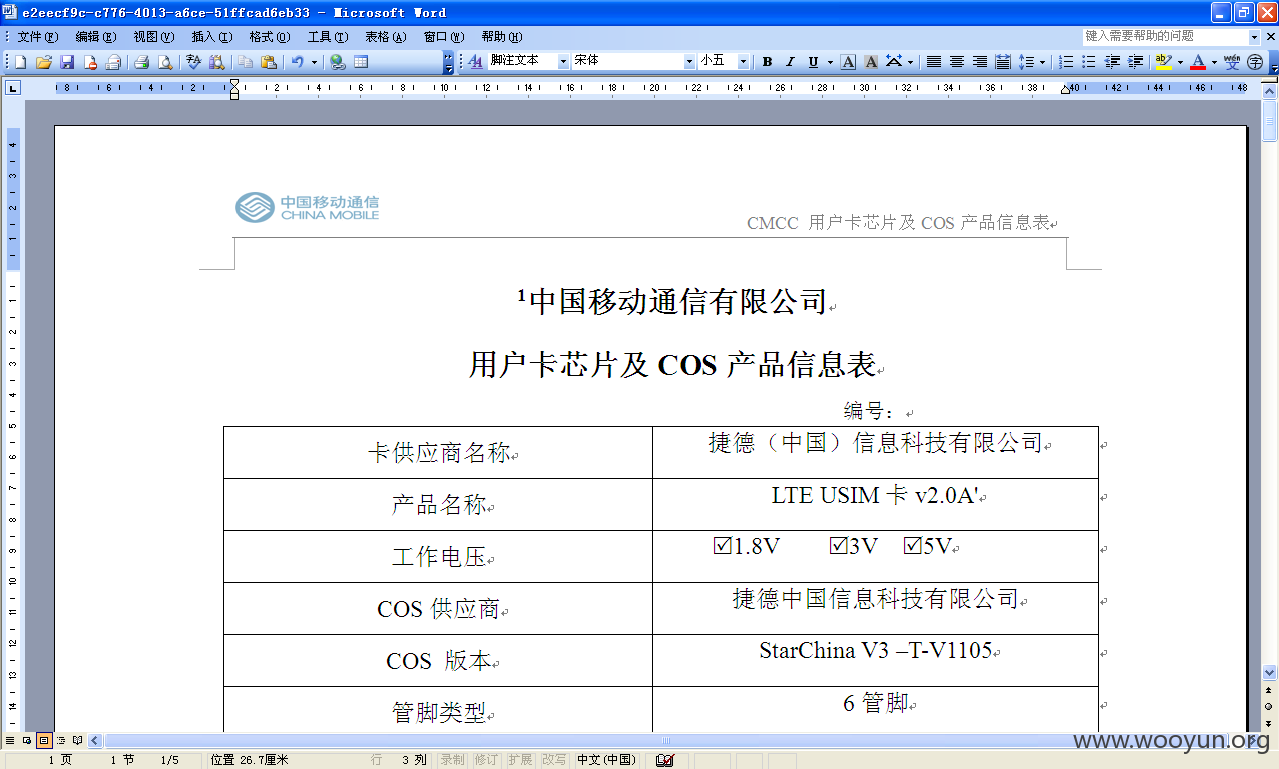The image size is (1279, 769).
Task: Copy selection with Copy icon
Action: [x=245, y=62]
